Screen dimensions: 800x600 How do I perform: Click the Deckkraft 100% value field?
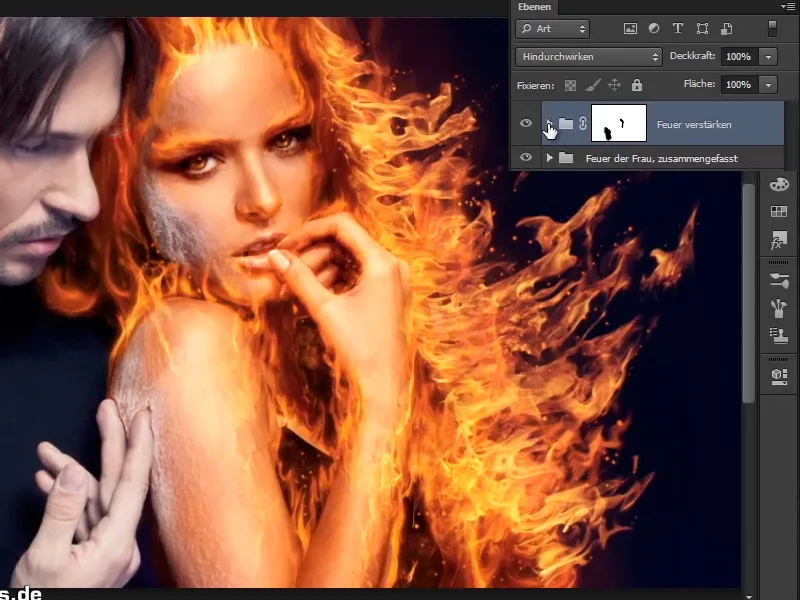pyautogui.click(x=739, y=57)
